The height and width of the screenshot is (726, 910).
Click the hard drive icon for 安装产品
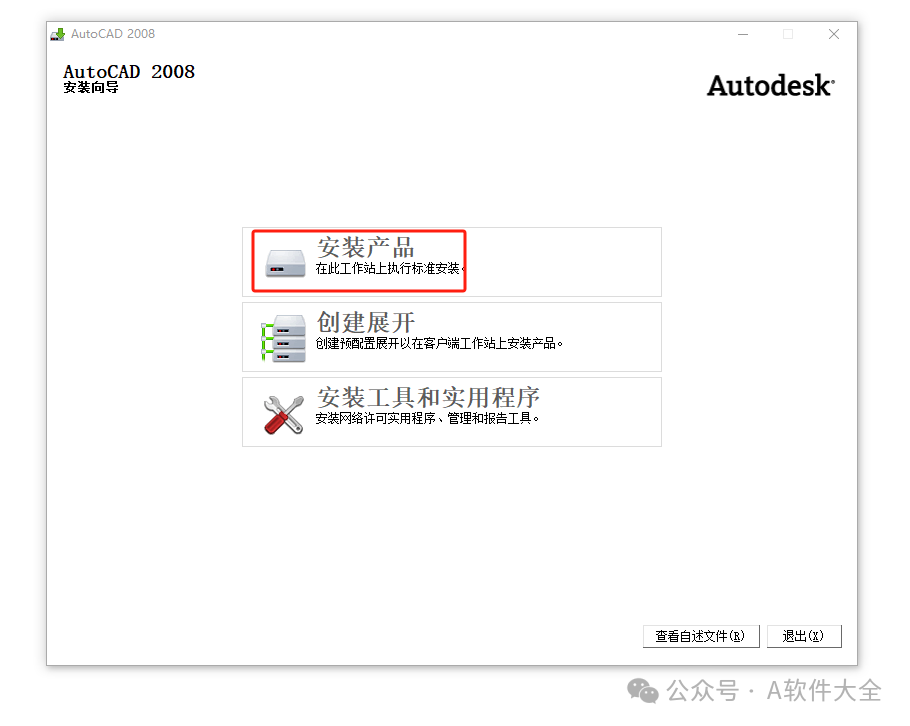click(x=285, y=263)
